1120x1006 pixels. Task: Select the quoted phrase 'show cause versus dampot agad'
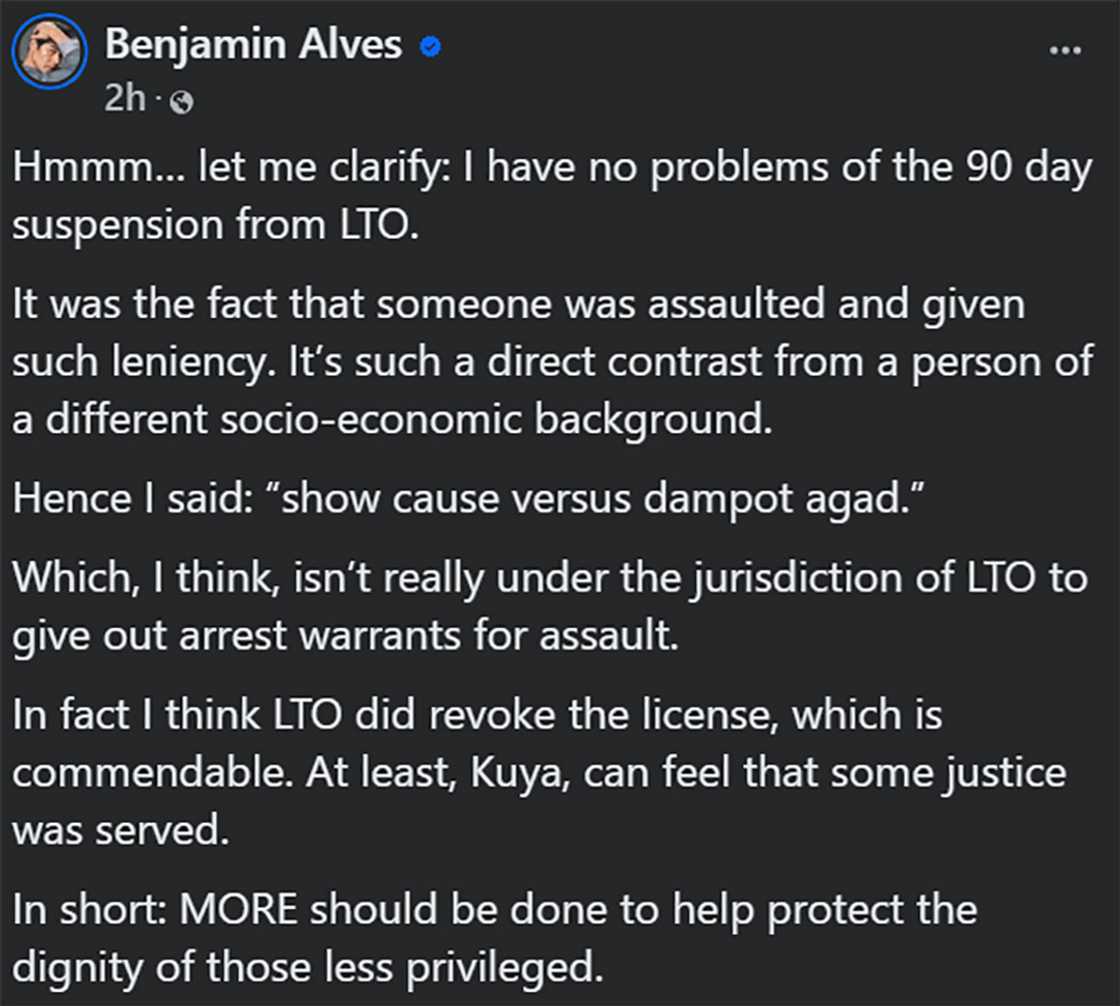coord(595,497)
